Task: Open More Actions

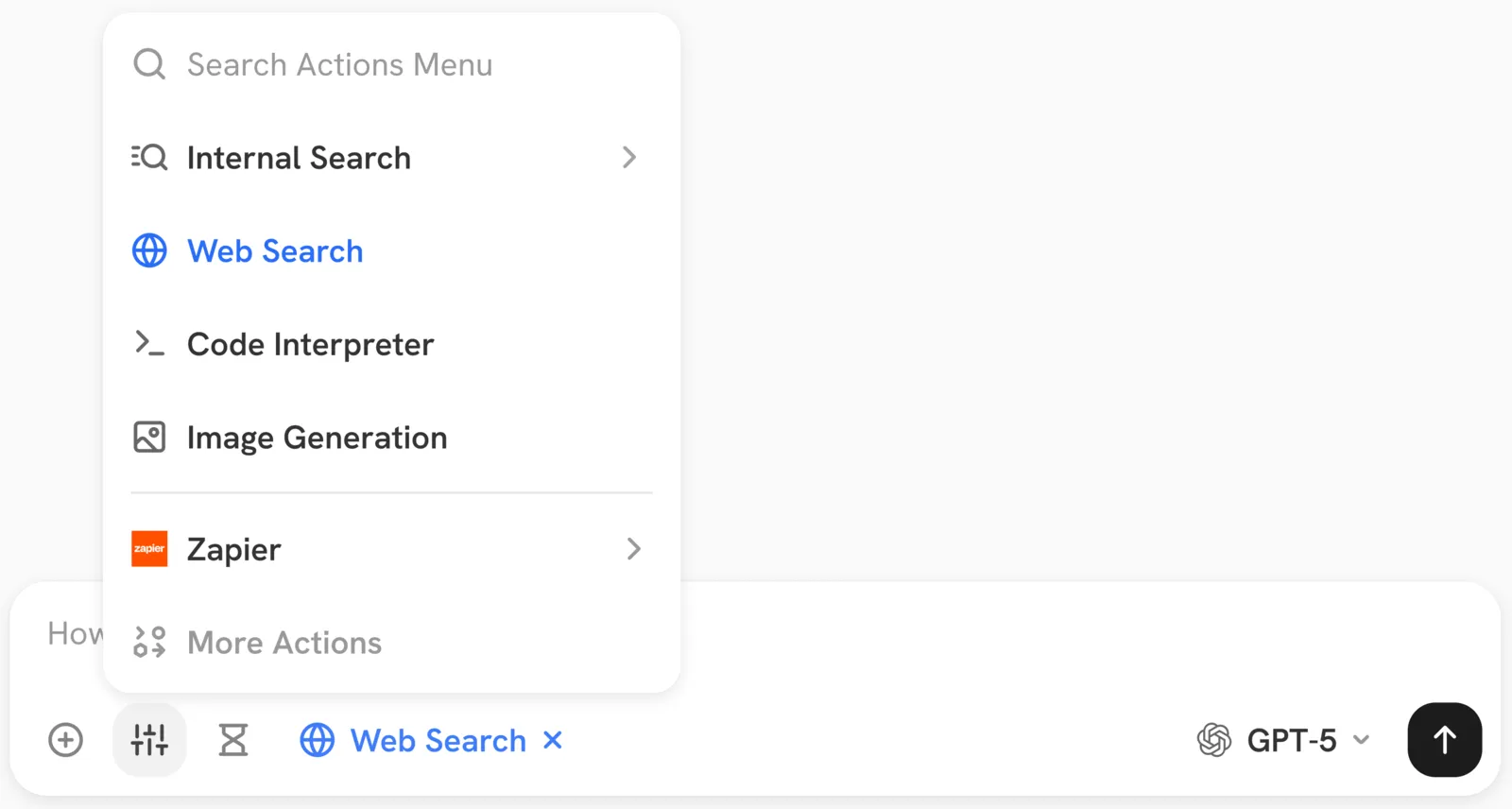Action: pos(391,643)
